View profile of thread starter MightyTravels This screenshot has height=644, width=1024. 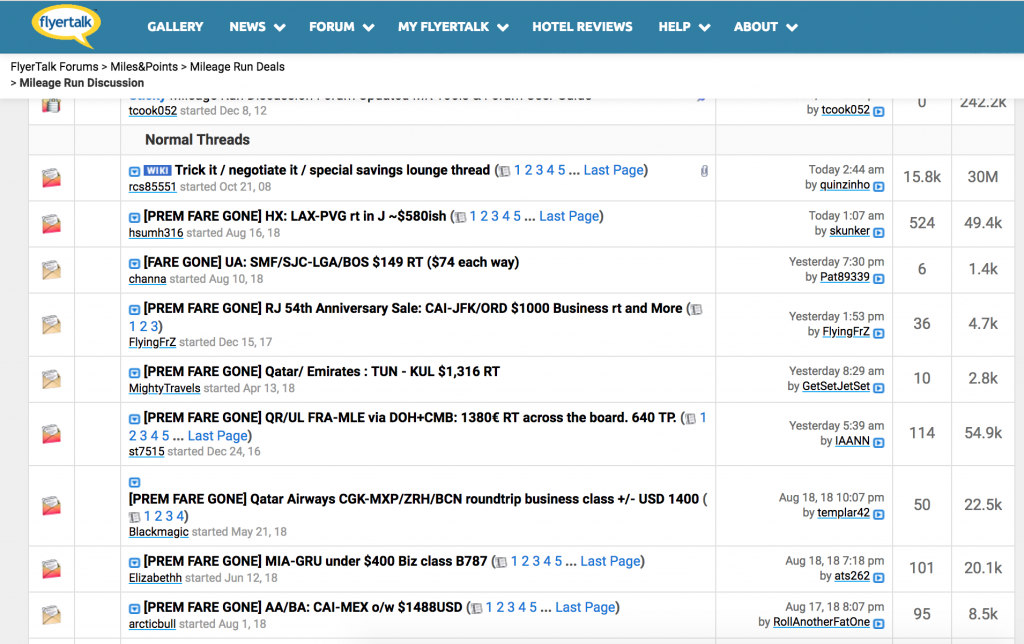coord(165,388)
